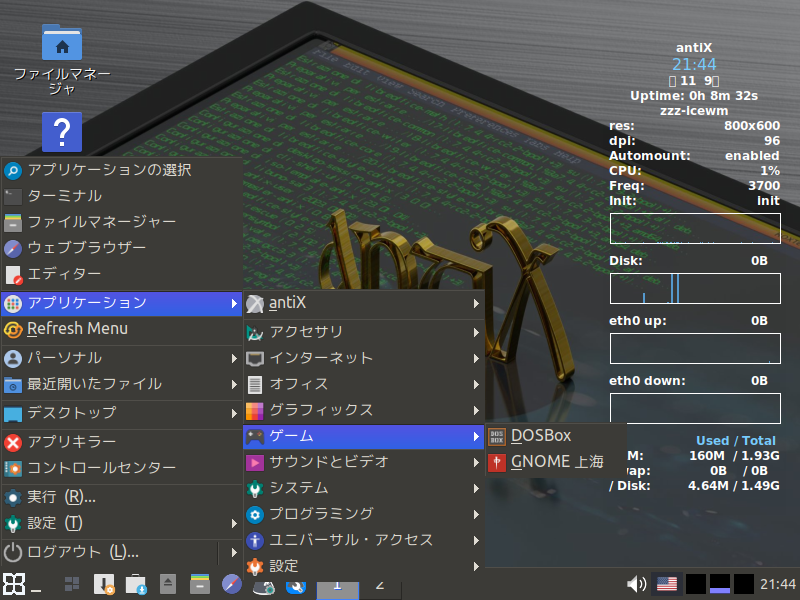Click the eject/unplug drive taskbar icon
This screenshot has height=600, width=800.
point(168,584)
